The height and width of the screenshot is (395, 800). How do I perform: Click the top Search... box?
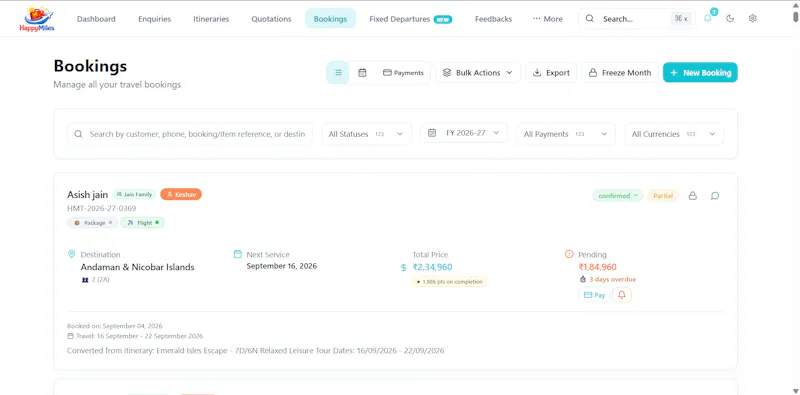637,18
